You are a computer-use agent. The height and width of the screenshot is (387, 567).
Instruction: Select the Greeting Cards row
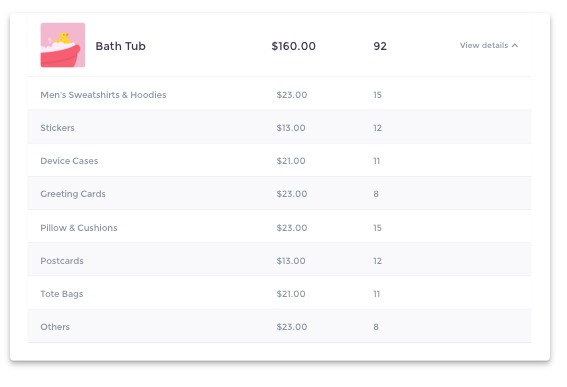[279, 194]
